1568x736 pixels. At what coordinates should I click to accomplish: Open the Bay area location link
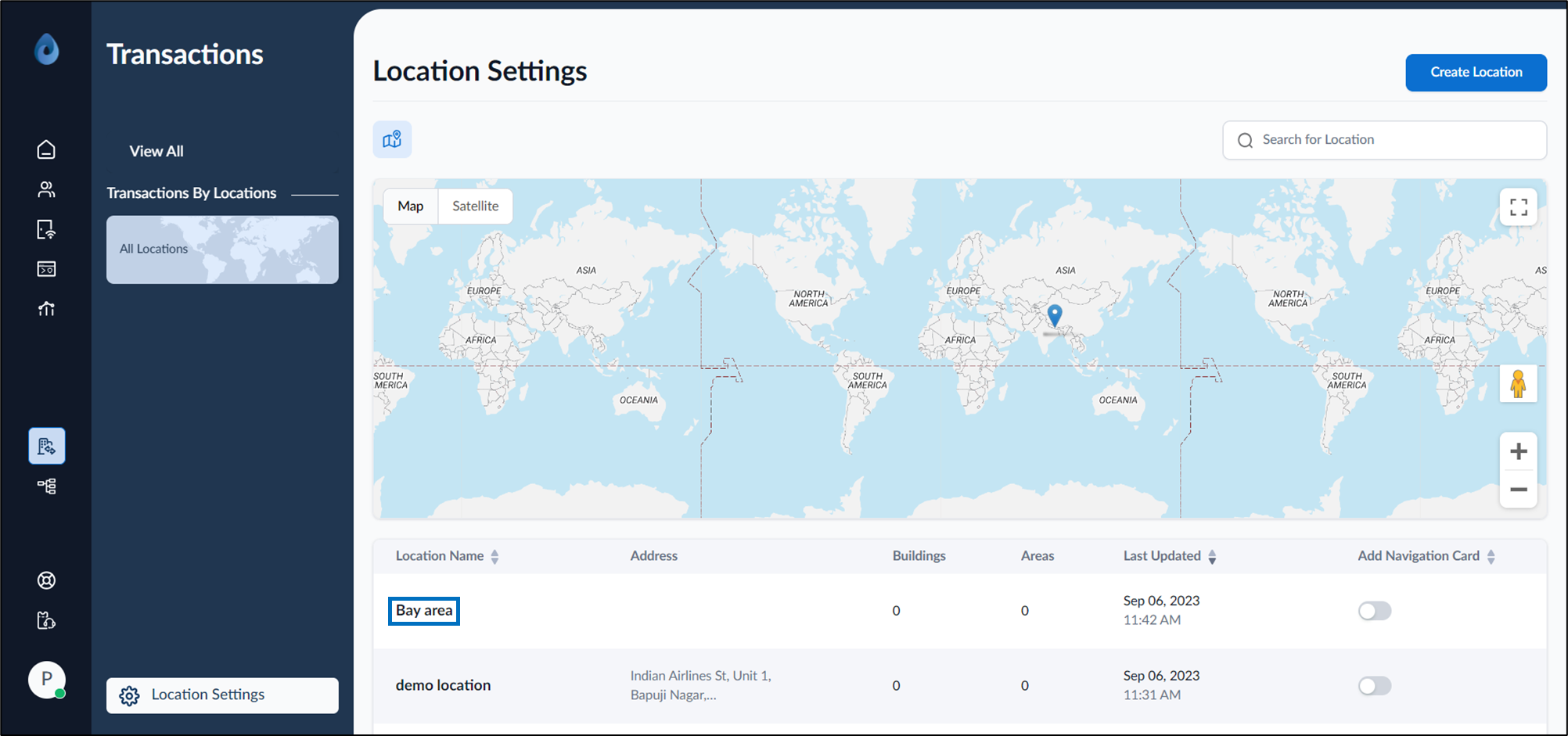424,611
